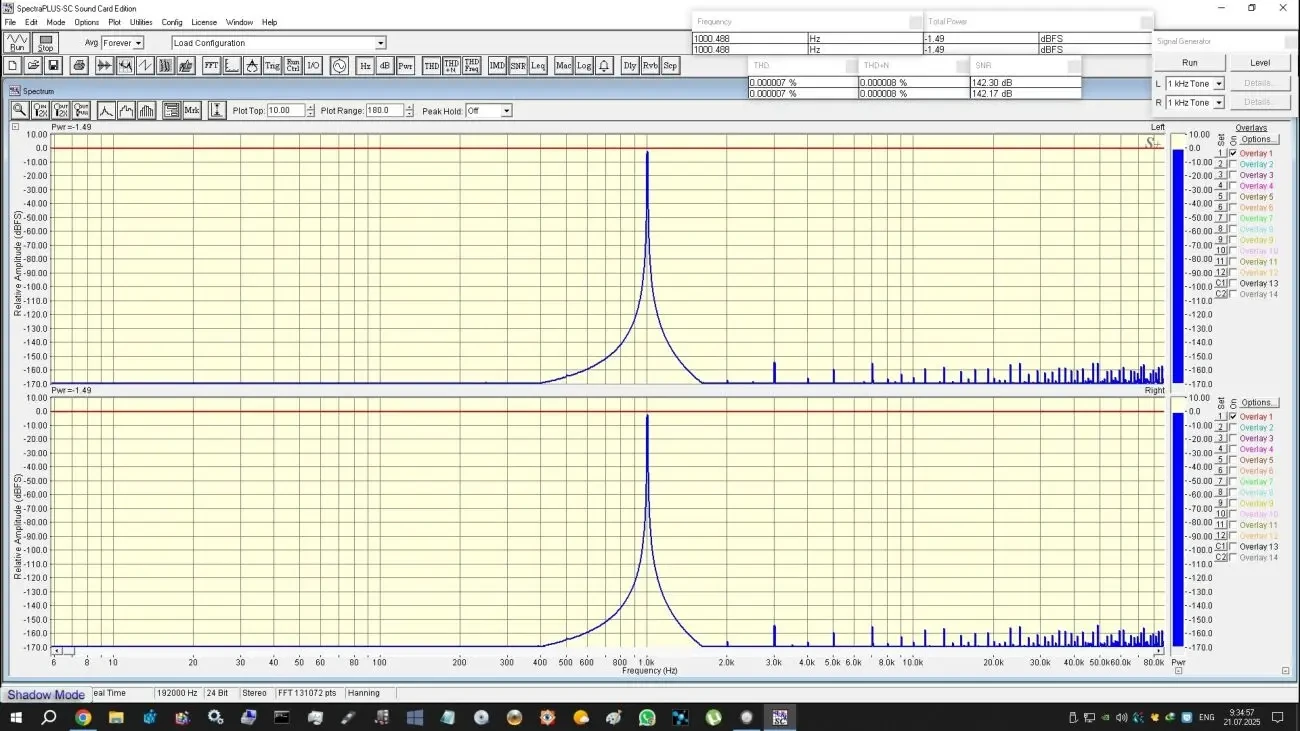This screenshot has width=1300, height=731.
Task: Open the L channel 1 kHz Tone dropdown
Action: pos(1217,84)
